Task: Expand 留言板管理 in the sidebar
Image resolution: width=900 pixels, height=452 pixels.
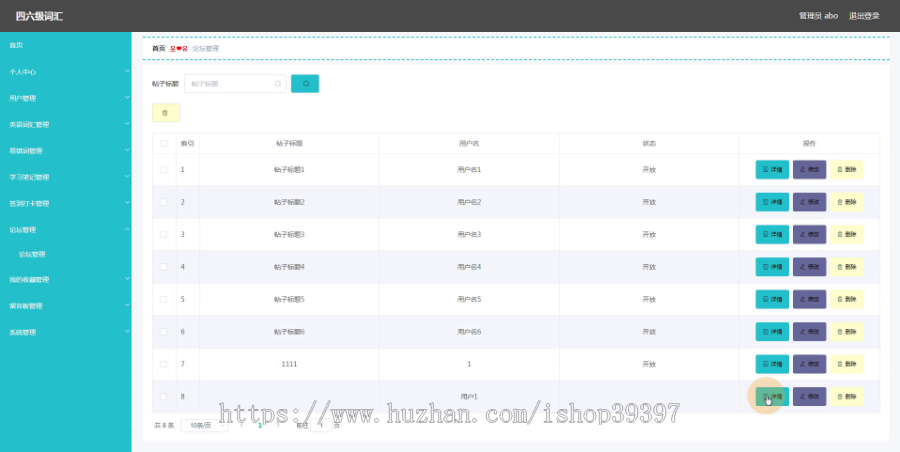Action: tap(65, 306)
